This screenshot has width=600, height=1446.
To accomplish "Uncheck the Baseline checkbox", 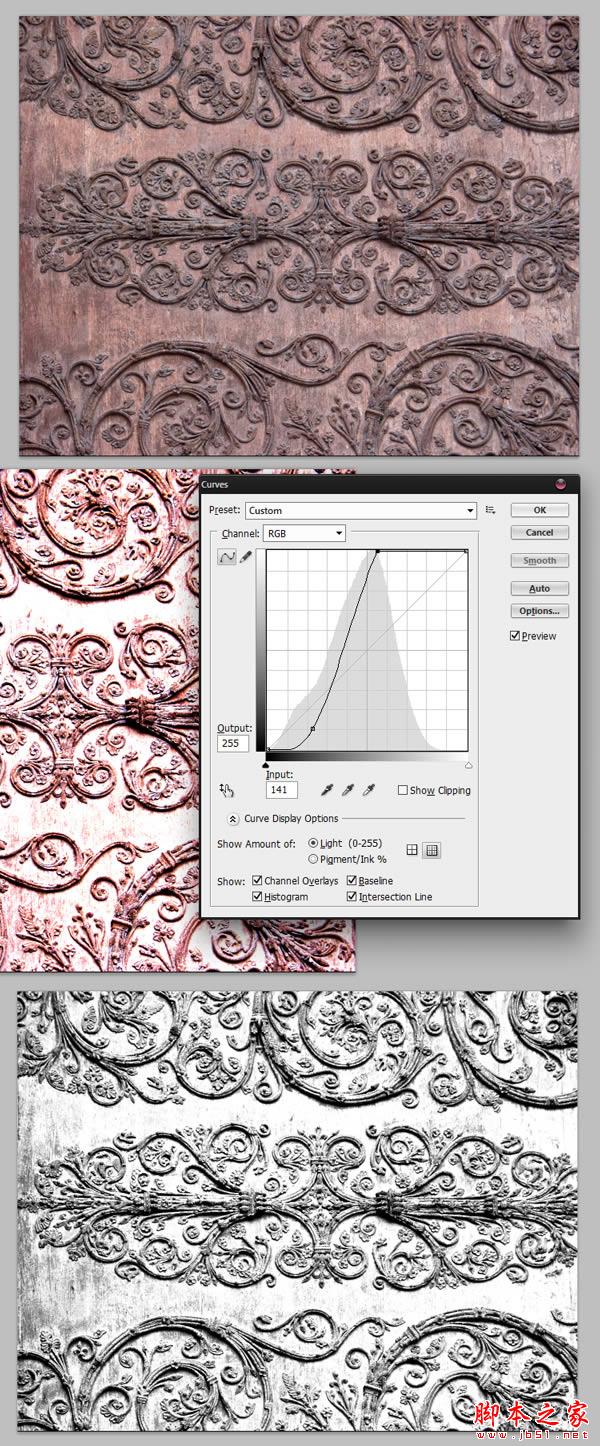I will pos(352,881).
